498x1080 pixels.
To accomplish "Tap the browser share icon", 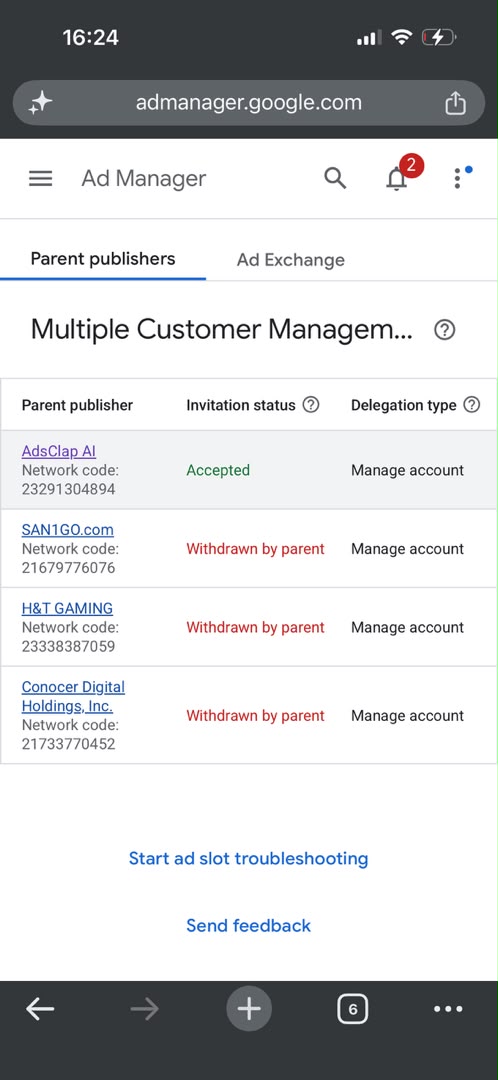I will (x=455, y=103).
